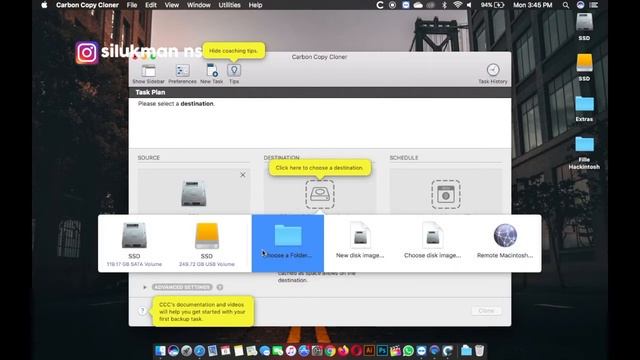Open Safari in the Dock
Image resolution: width=640 pixels, height=360 pixels.
pos(200,351)
